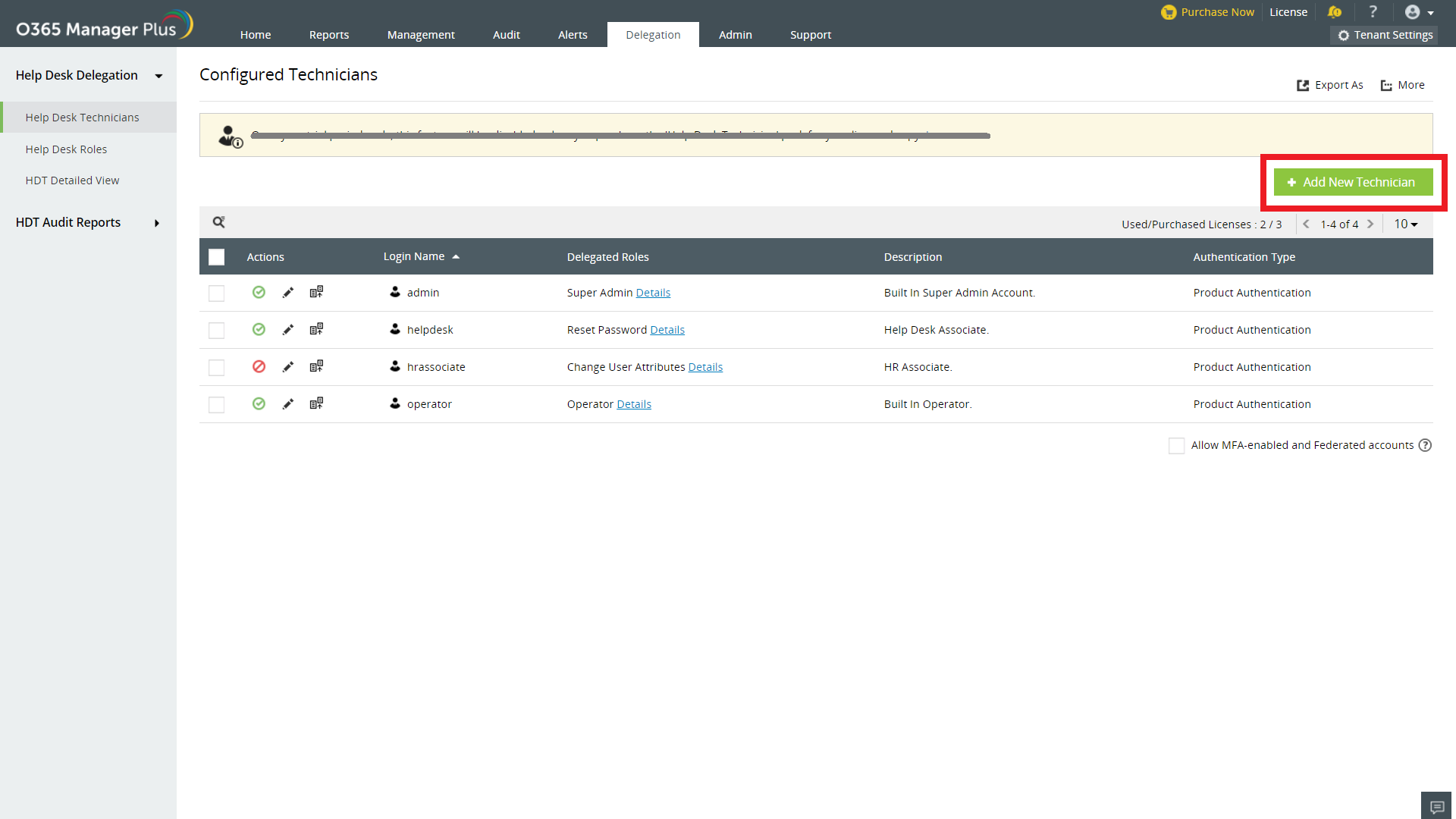Click the MFA help icon beside Federated accounts
1456x819 pixels.
pyautogui.click(x=1425, y=445)
